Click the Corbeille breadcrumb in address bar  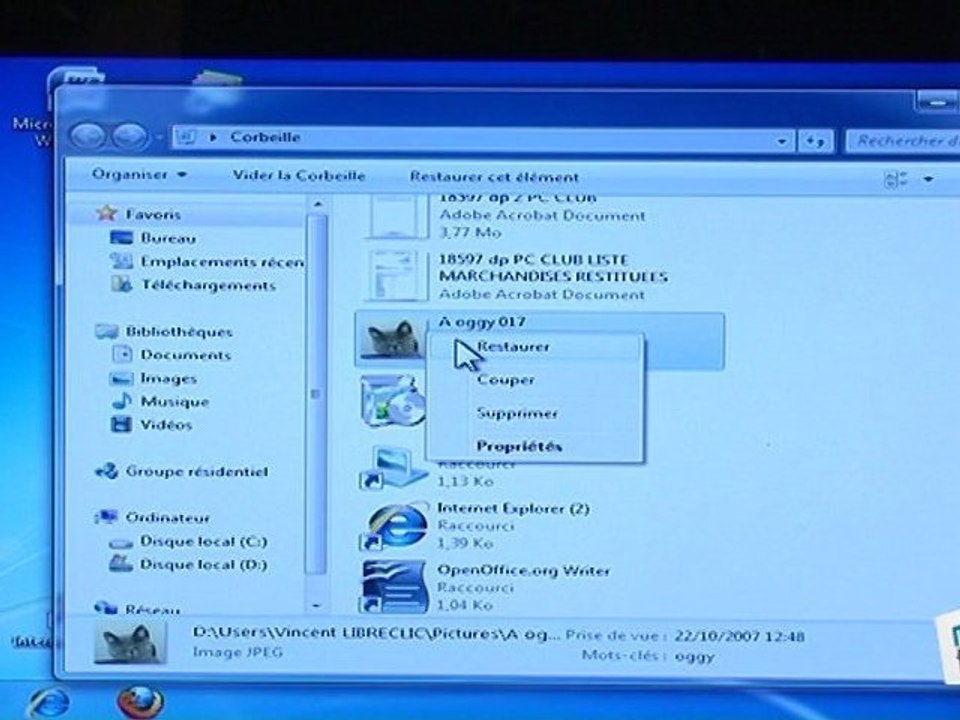265,137
